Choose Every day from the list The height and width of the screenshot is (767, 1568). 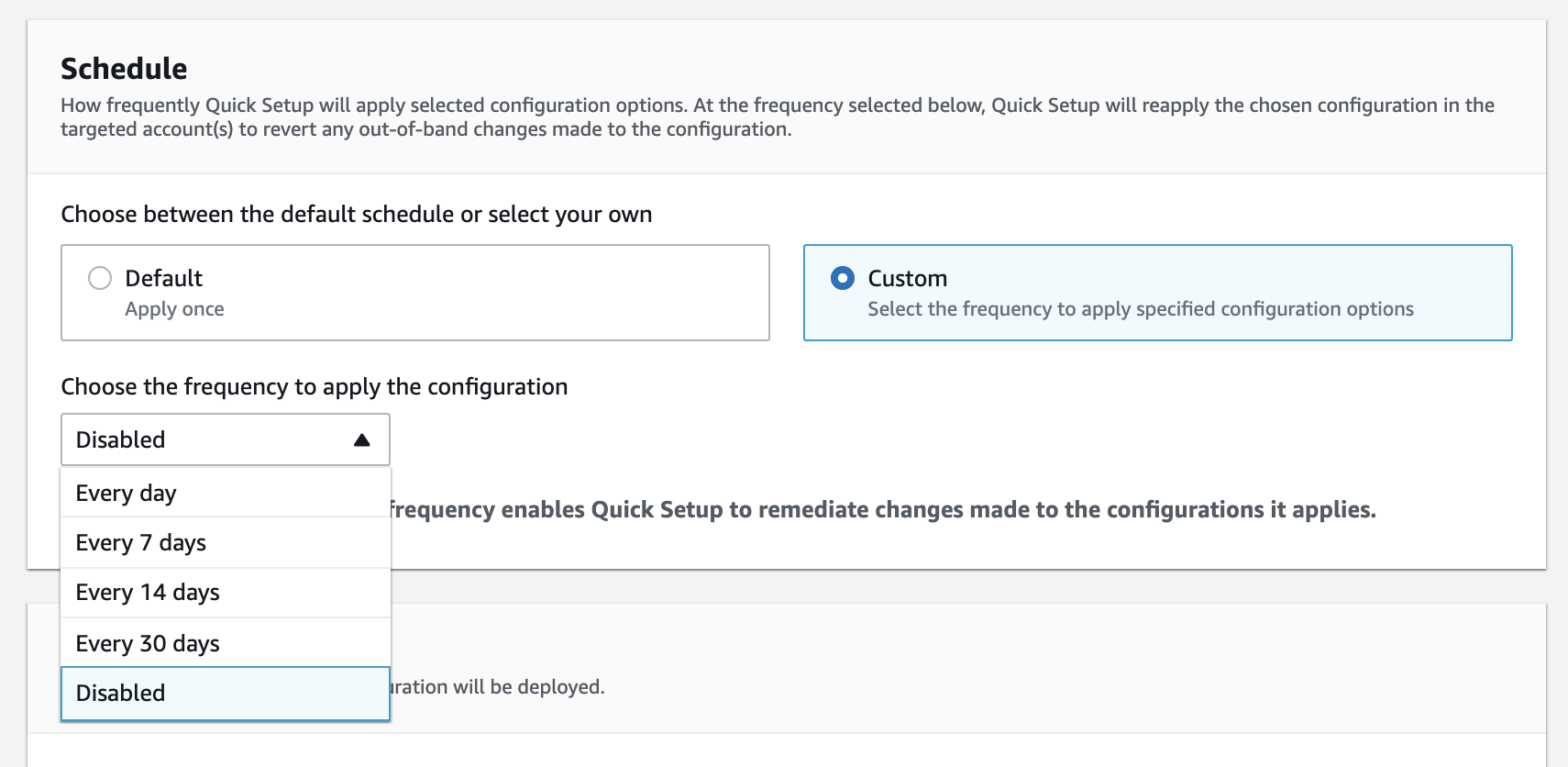click(126, 493)
